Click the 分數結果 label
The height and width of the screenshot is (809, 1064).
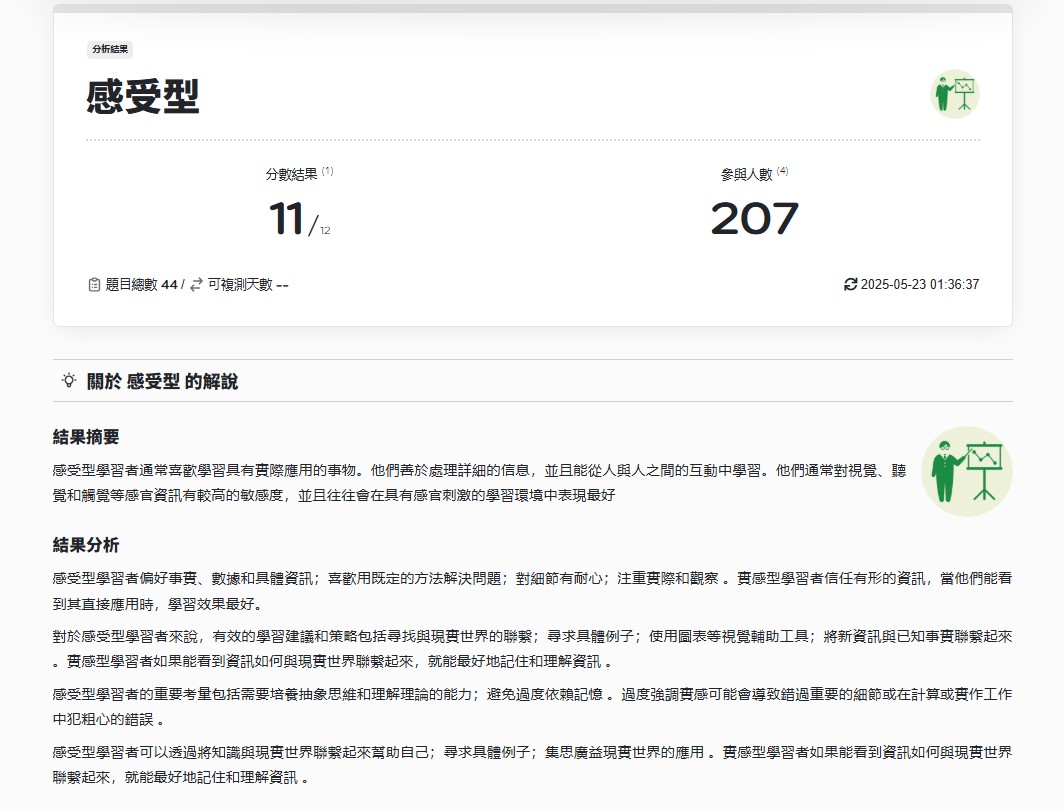tap(291, 174)
